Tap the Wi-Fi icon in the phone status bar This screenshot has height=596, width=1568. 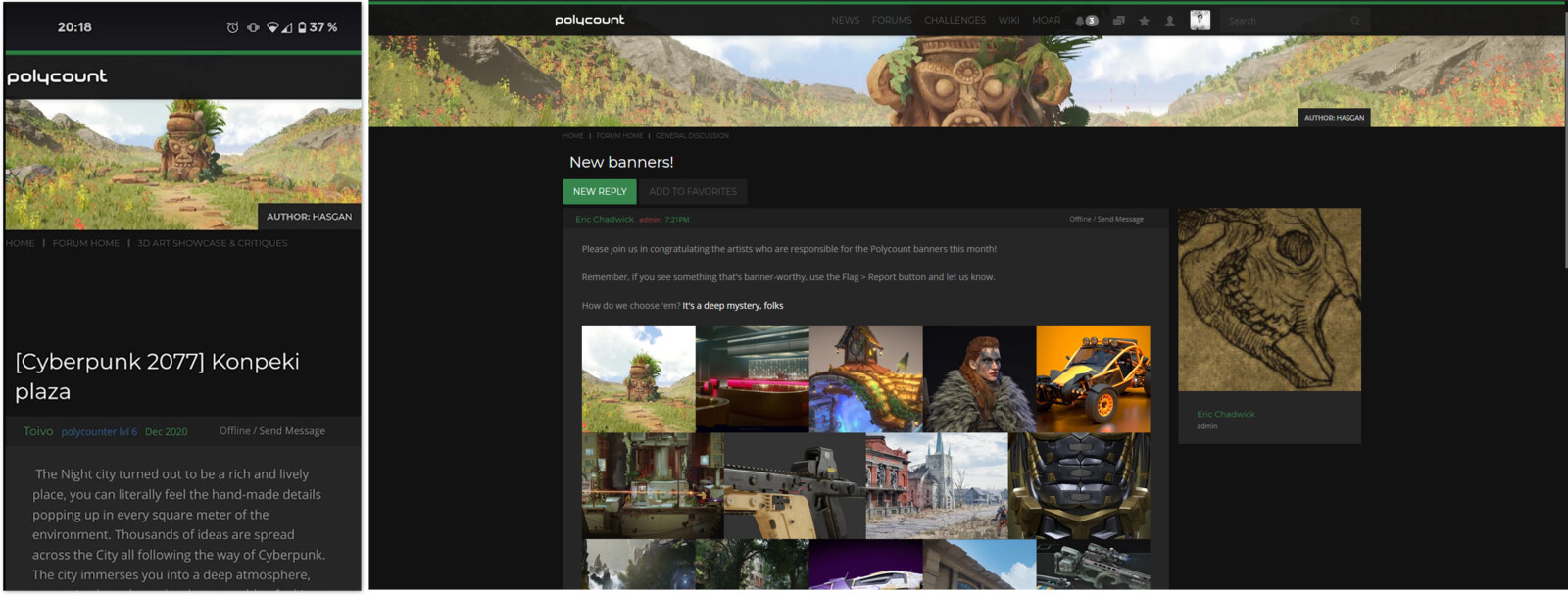[273, 27]
